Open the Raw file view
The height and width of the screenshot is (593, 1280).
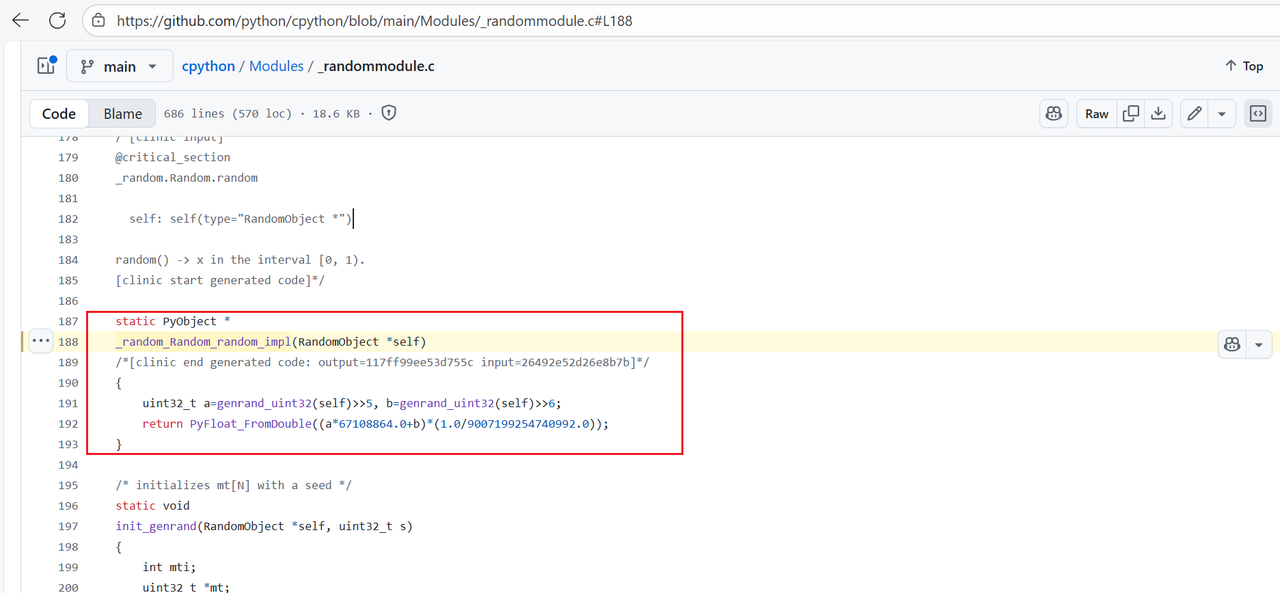click(1097, 114)
